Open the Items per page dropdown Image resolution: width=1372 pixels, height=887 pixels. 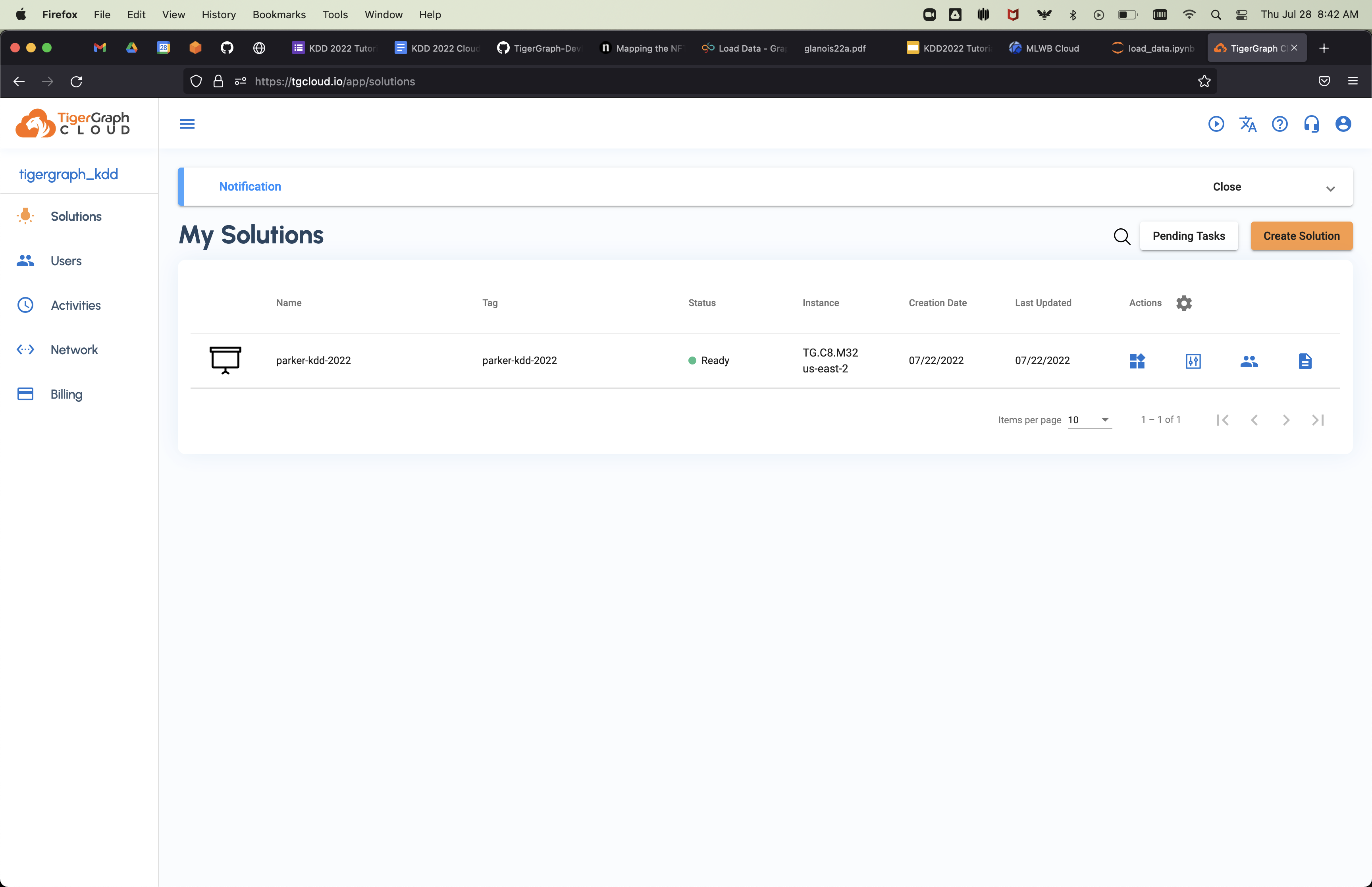point(1089,420)
